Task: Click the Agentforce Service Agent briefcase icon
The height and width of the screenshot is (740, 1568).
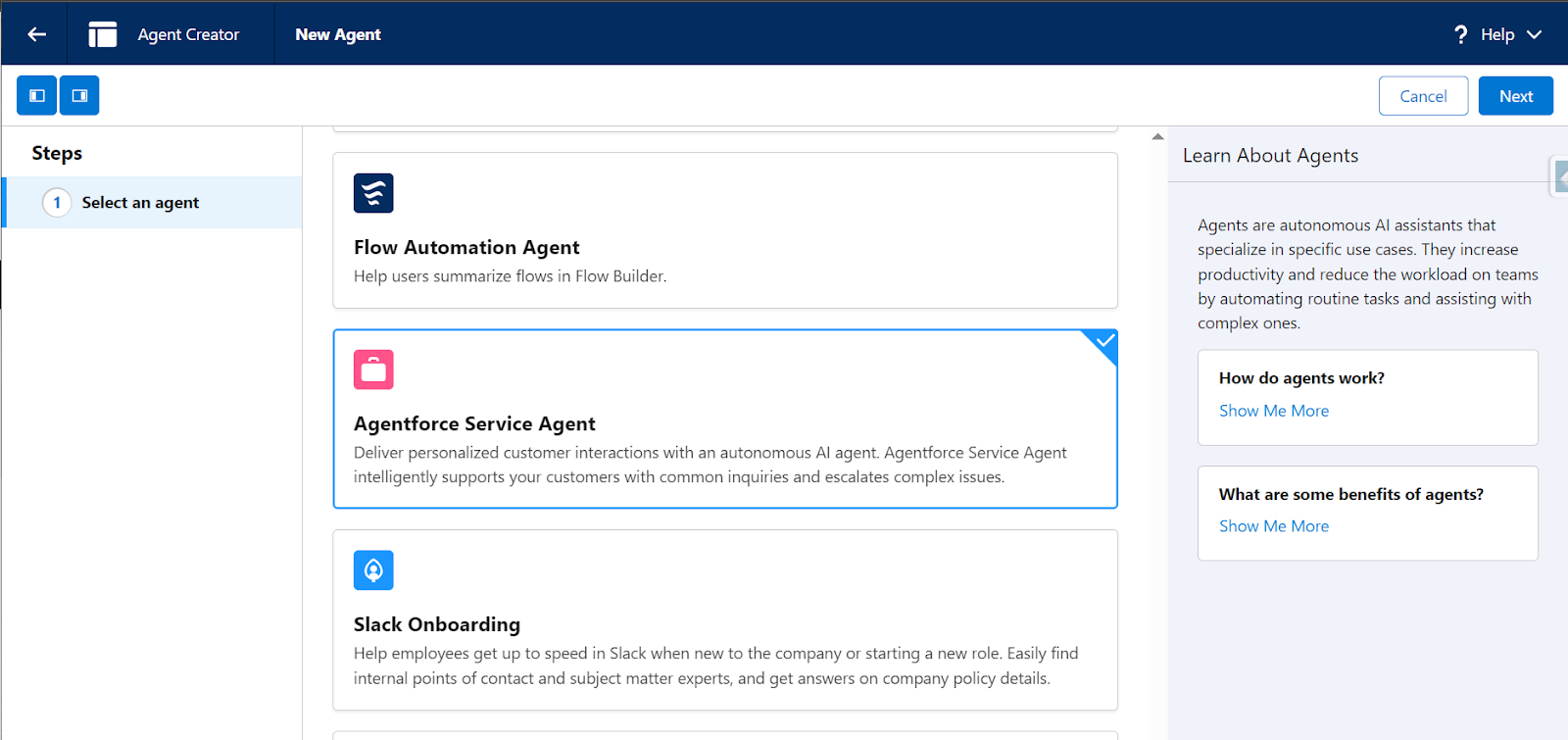Action: click(x=373, y=370)
